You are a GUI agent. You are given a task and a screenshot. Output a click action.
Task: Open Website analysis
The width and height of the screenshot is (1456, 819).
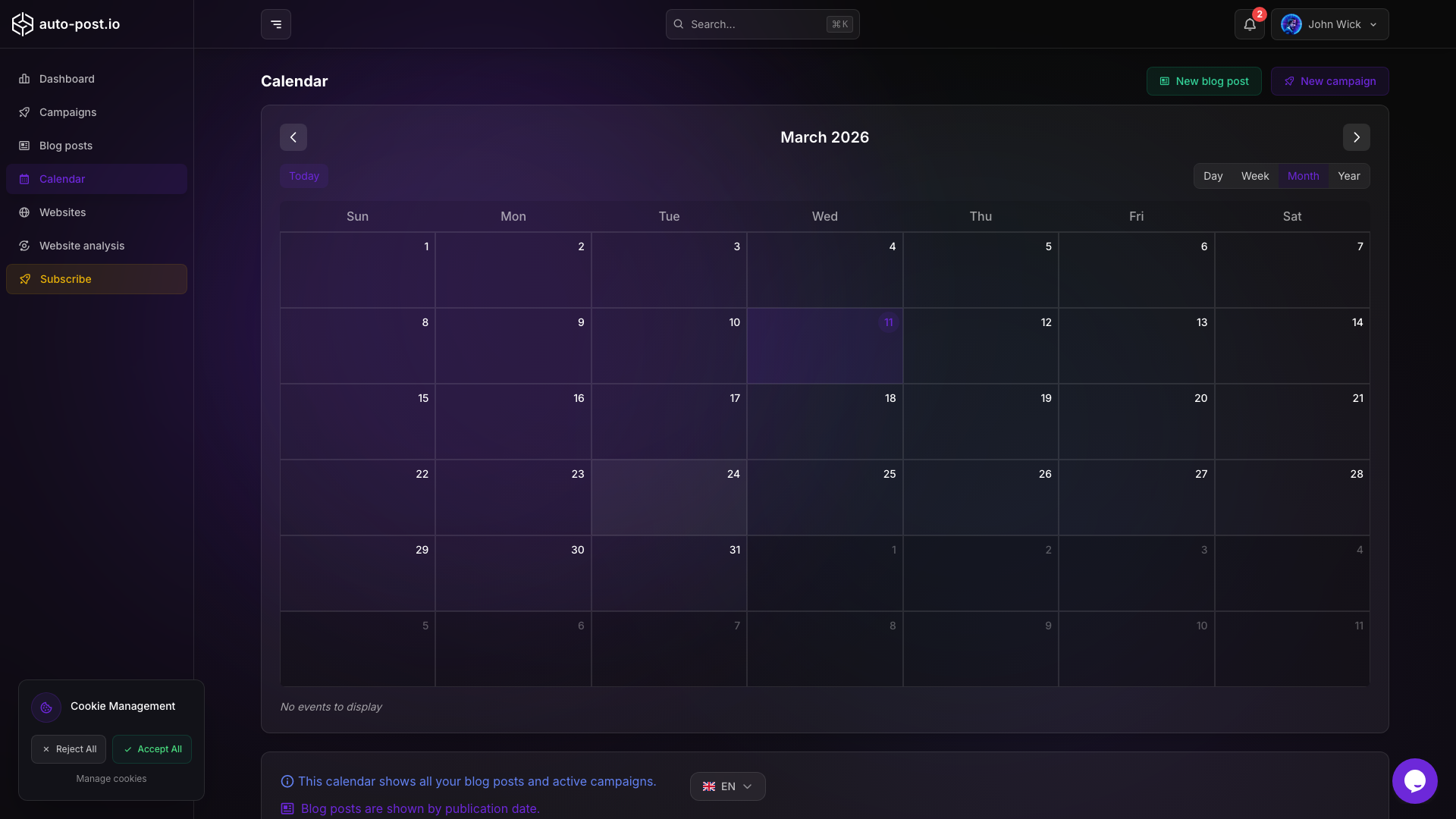click(82, 246)
